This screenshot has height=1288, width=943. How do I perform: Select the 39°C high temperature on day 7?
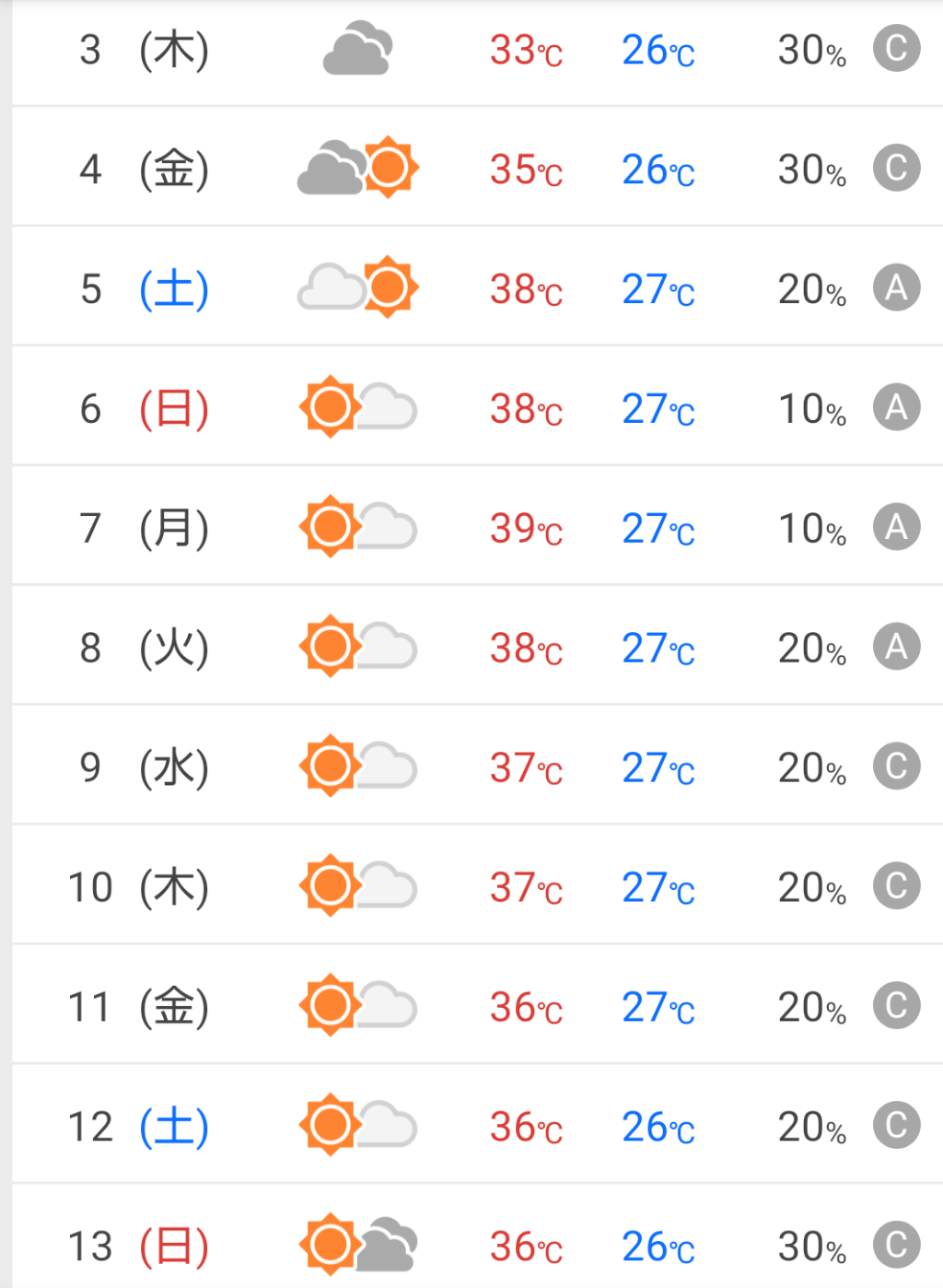click(526, 529)
